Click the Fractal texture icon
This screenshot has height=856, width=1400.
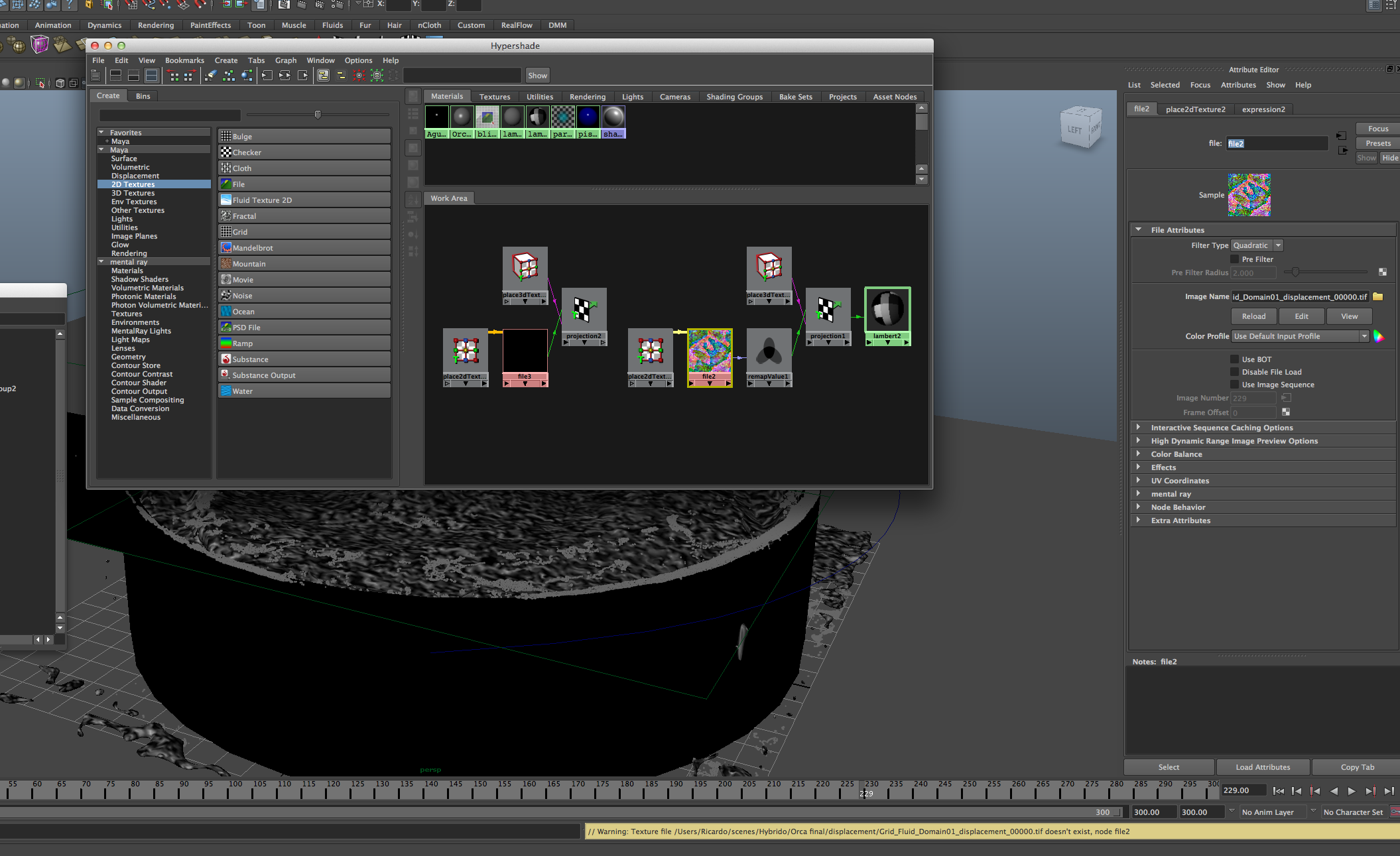pos(226,216)
